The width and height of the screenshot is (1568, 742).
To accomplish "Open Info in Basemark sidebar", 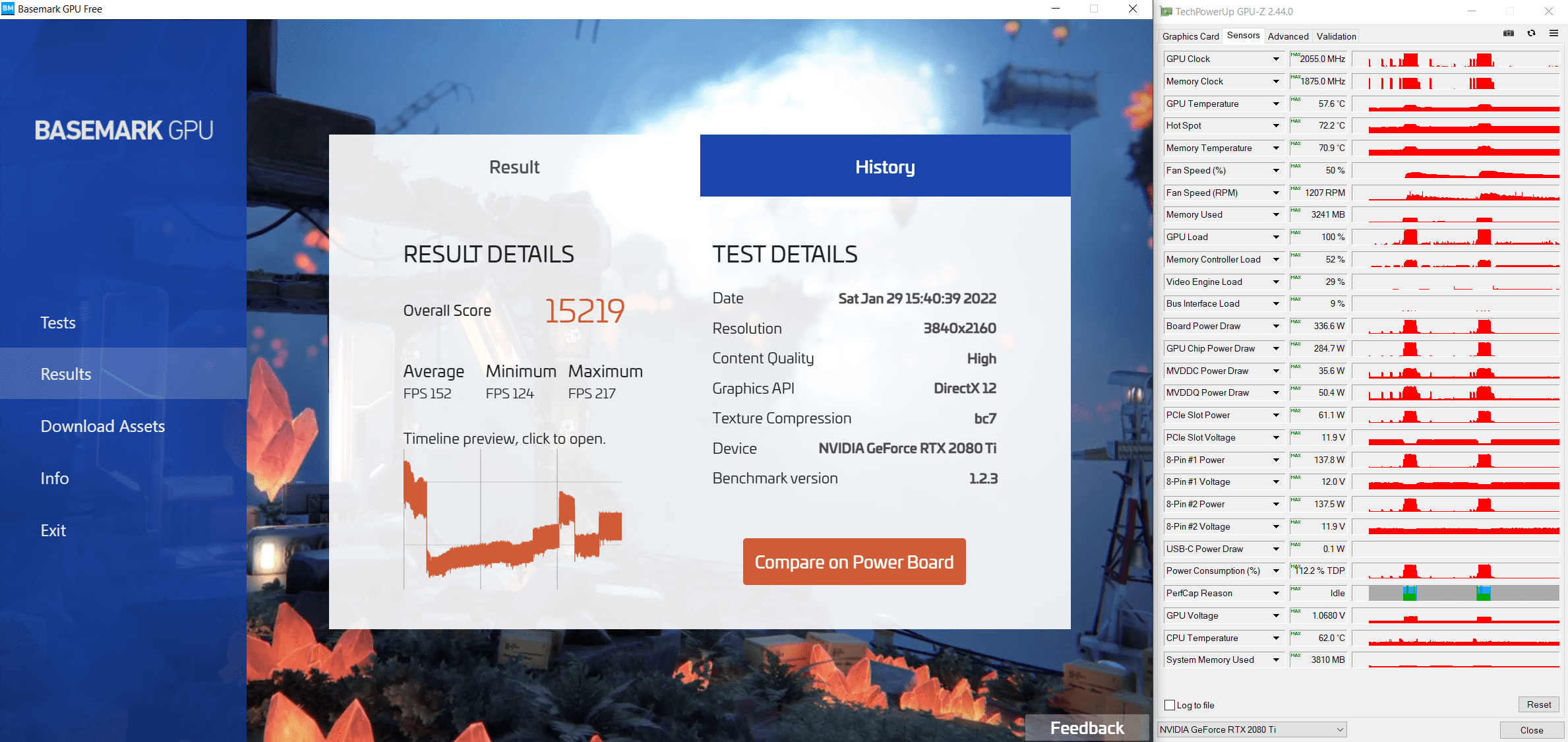I will point(123,478).
